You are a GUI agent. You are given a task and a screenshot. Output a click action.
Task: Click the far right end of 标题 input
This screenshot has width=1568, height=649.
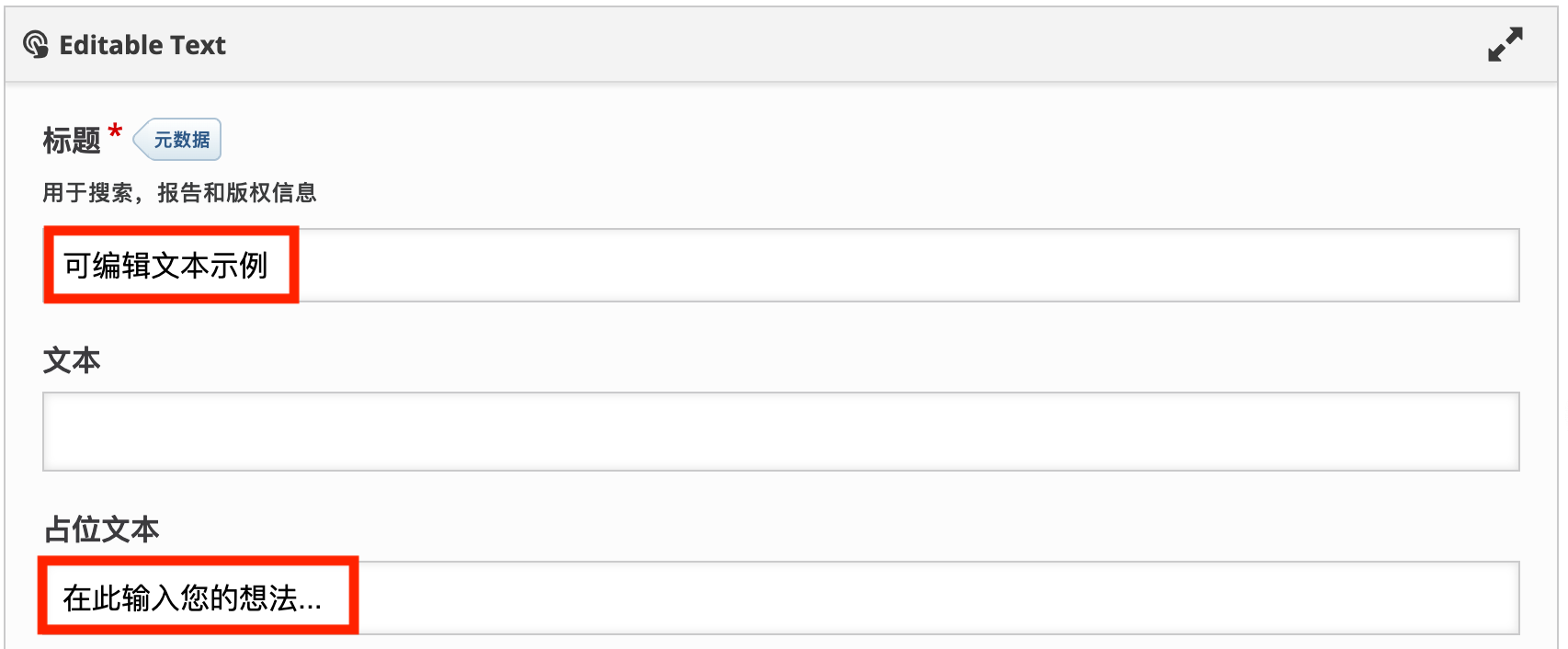[x=1503, y=266]
